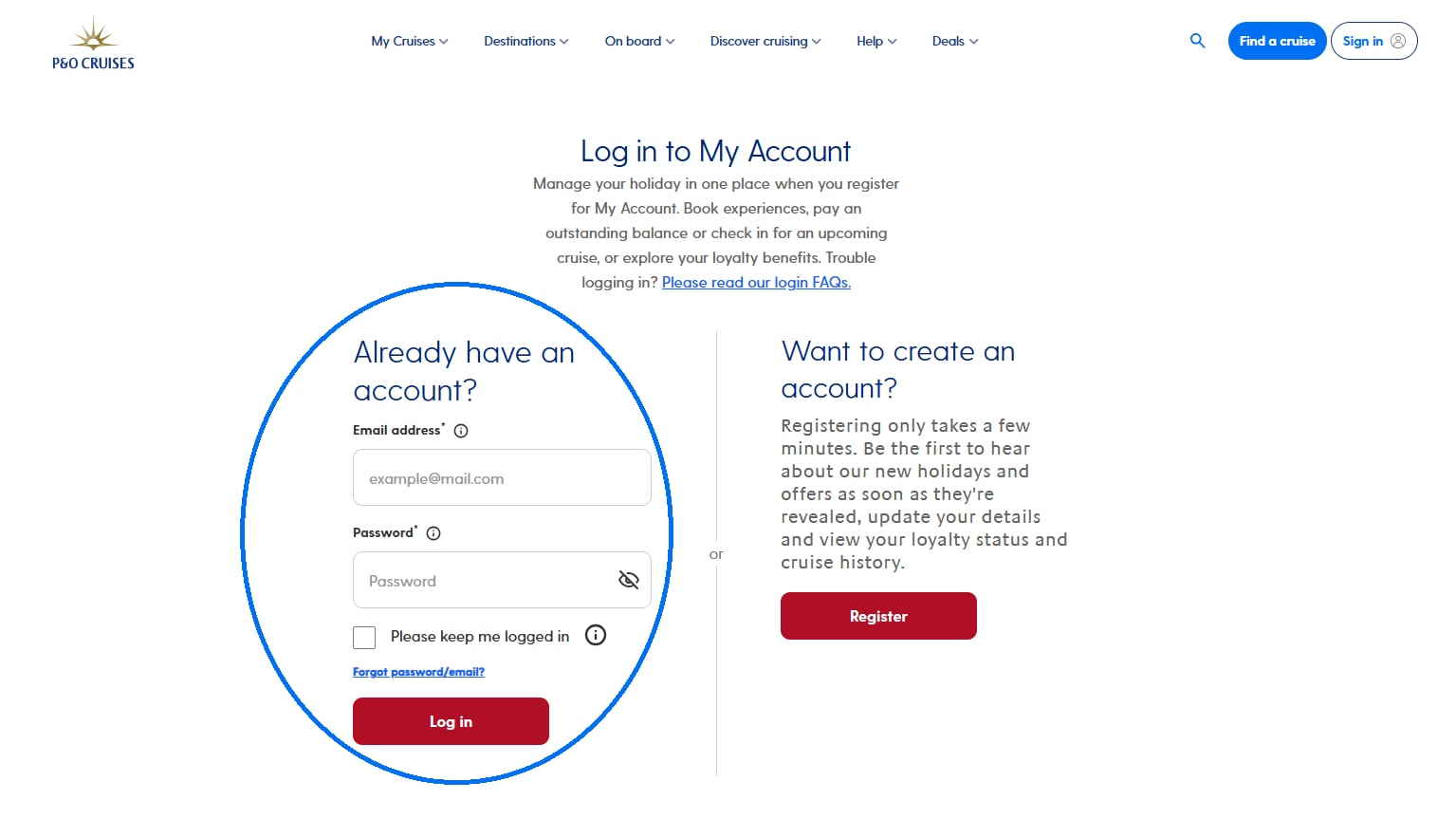This screenshot has width=1456, height=819.
Task: Click the keep me logged in info icon
Action: click(596, 636)
